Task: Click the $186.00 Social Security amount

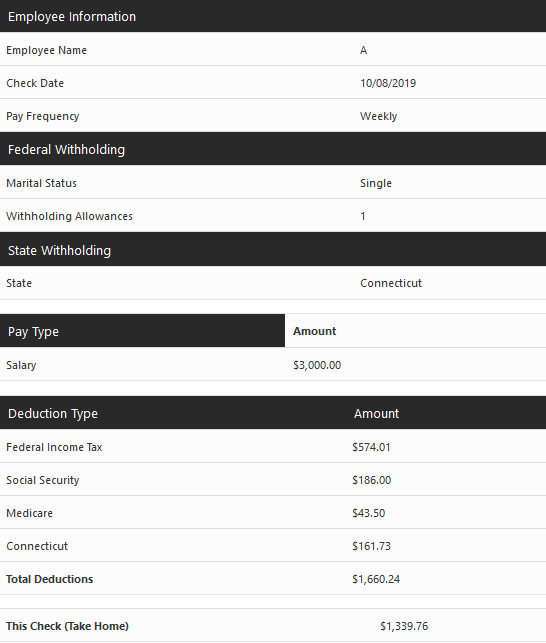Action: pos(372,480)
